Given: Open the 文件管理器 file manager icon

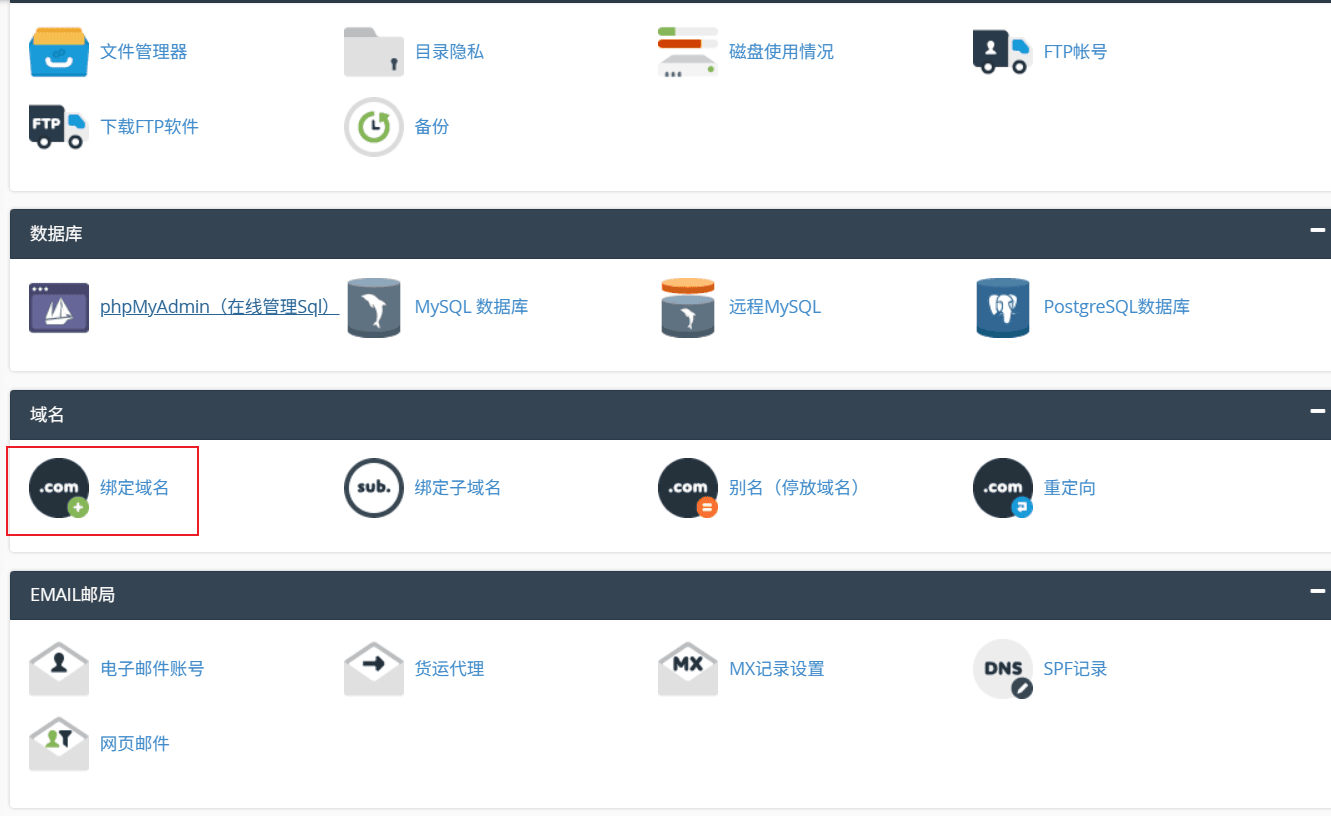Looking at the screenshot, I should 59,52.
